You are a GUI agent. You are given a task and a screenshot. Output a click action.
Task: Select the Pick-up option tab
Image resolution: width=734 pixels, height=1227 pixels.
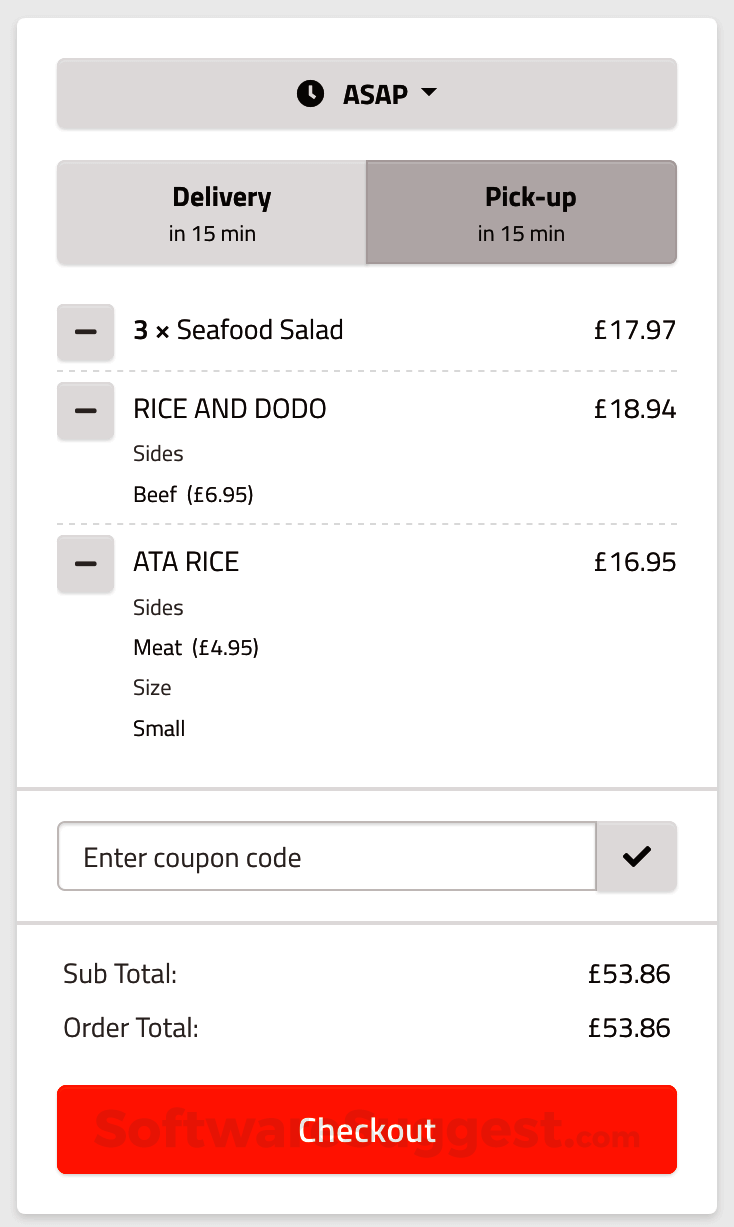[x=521, y=212]
